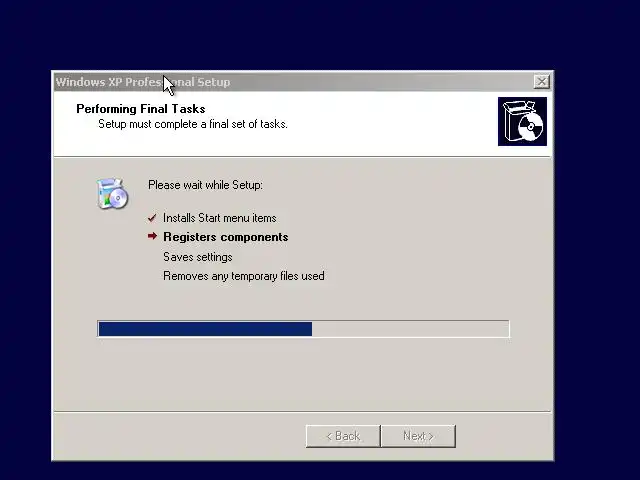640x480 pixels.
Task: Click the colorful setup CD icon beside the task list
Action: tap(112, 193)
